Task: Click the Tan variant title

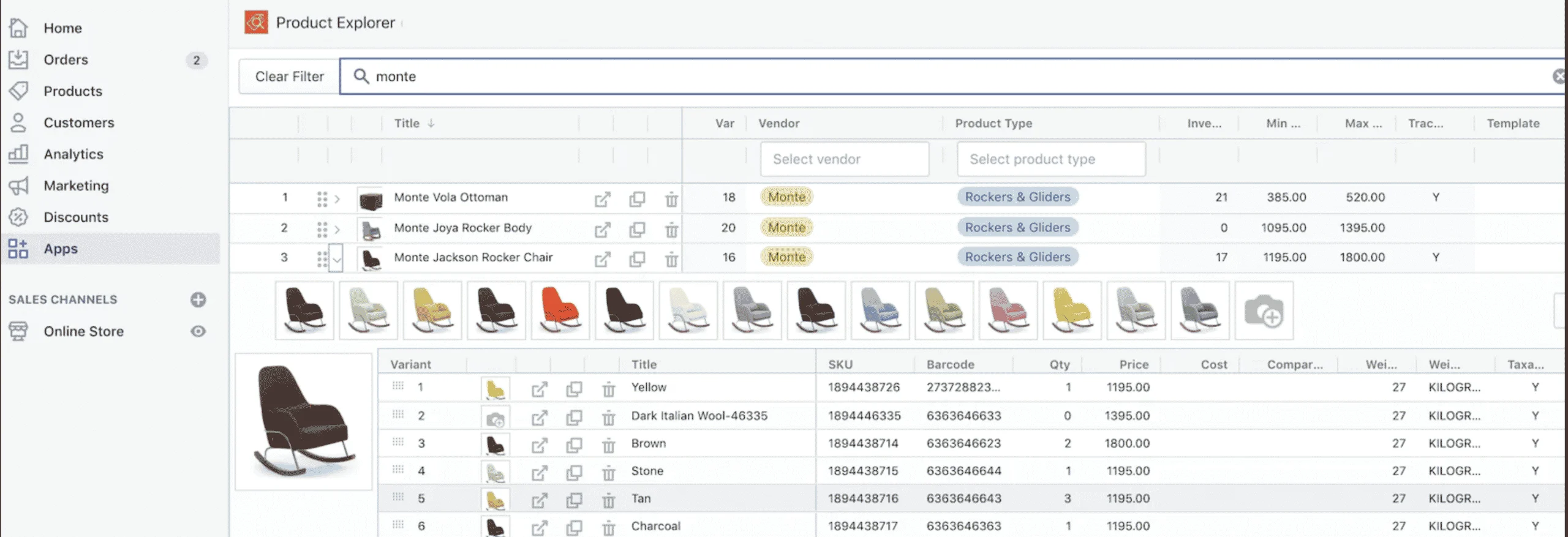Action: point(641,498)
